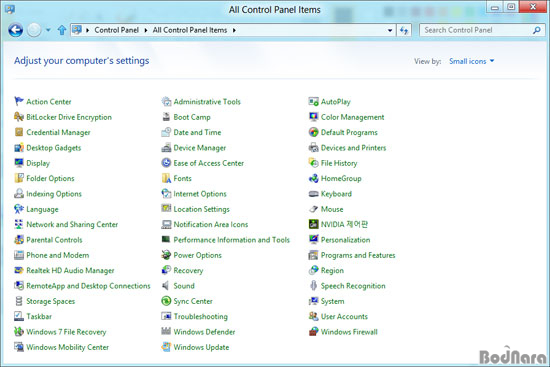Viewport: 550px width, 367px height.
Task: Open the Power Options icon
Action: (x=166, y=255)
